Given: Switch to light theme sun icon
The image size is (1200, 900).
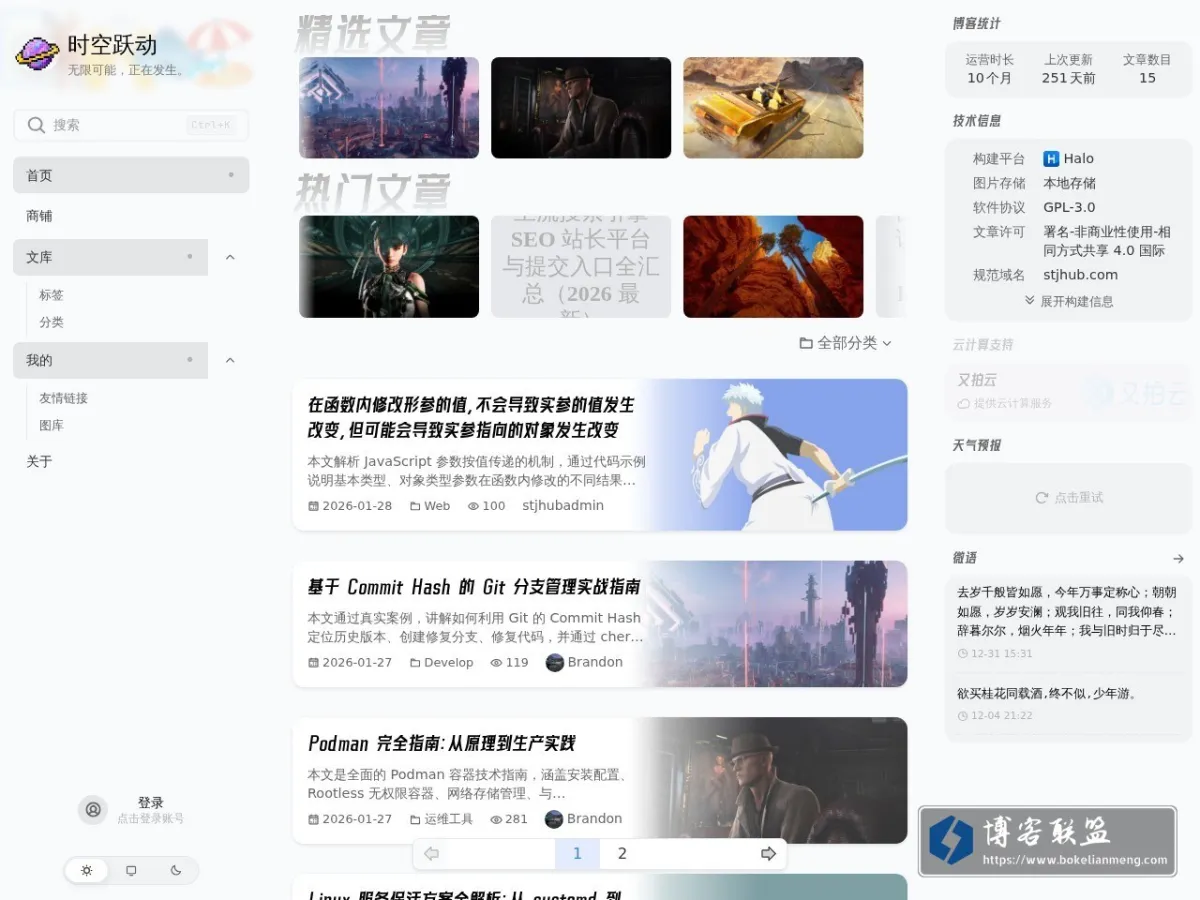Looking at the screenshot, I should 87,871.
